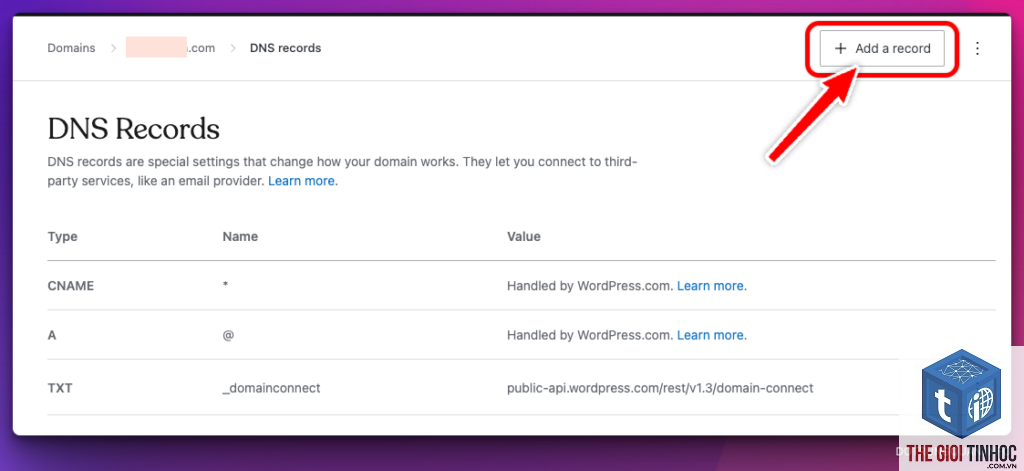Open Learn more link in A record row
The width and height of the screenshot is (1024, 471).
(x=710, y=335)
